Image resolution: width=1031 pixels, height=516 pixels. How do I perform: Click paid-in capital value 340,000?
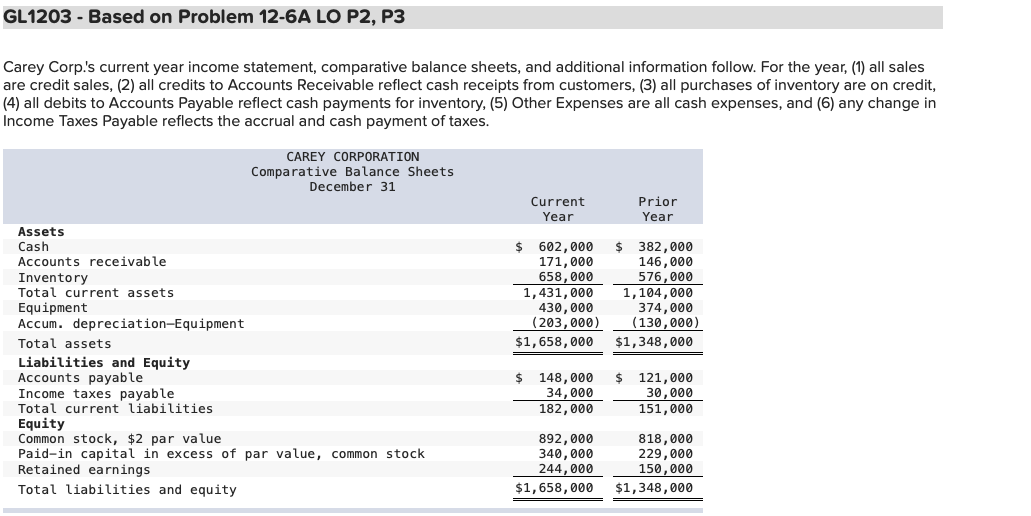coord(565,454)
